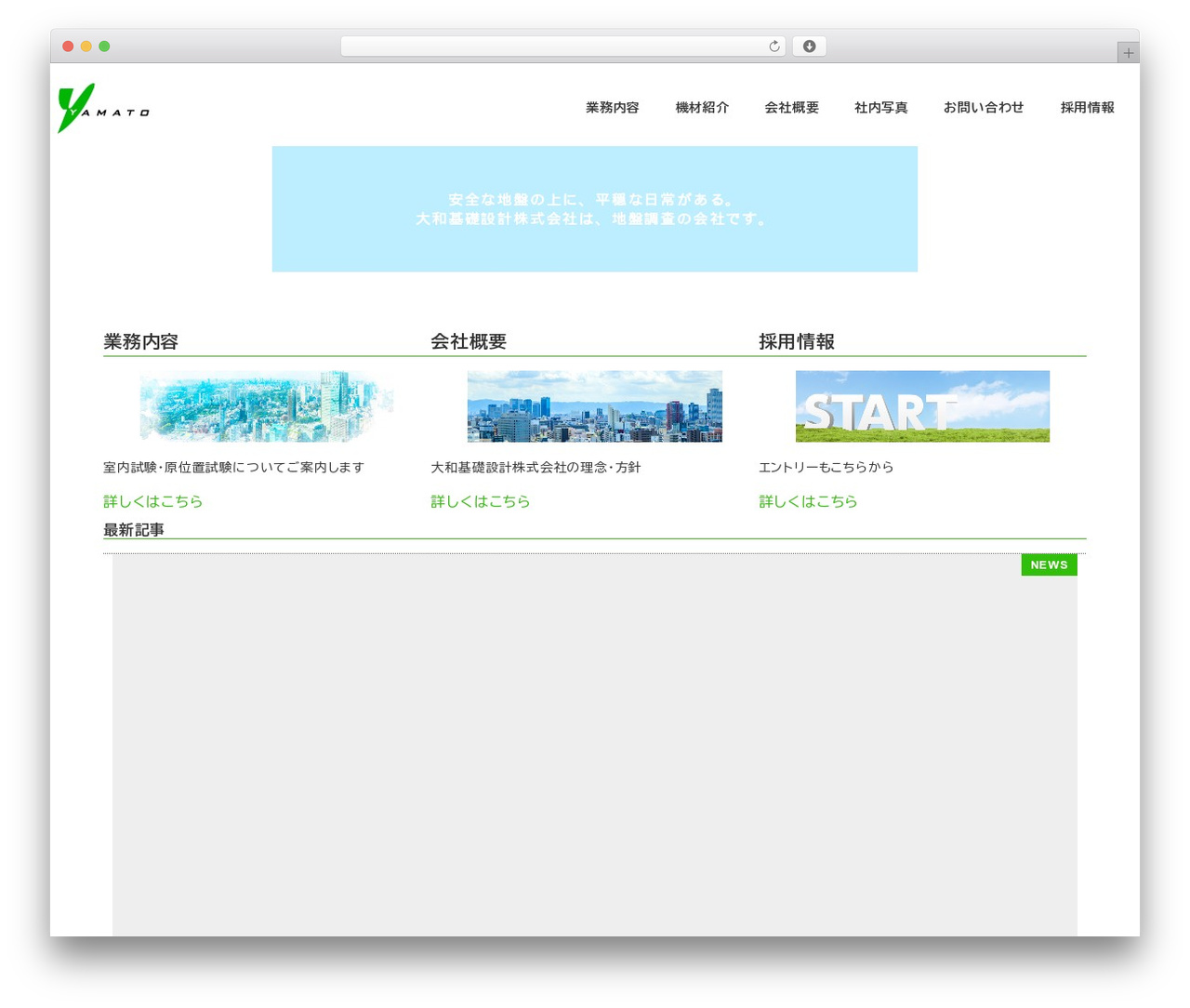
Task: Select 社内写真 in the top navigation
Action: [x=881, y=108]
